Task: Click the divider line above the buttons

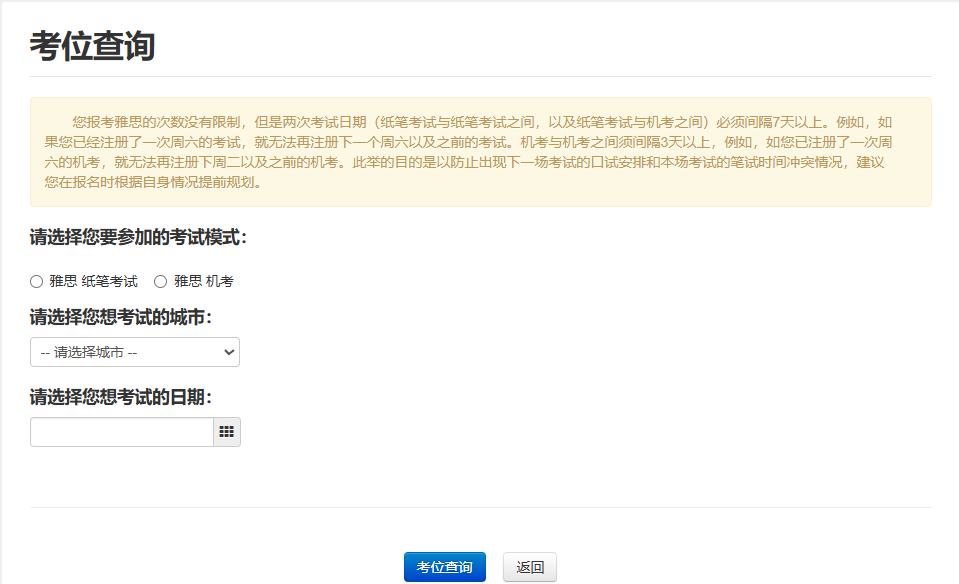Action: (480, 507)
